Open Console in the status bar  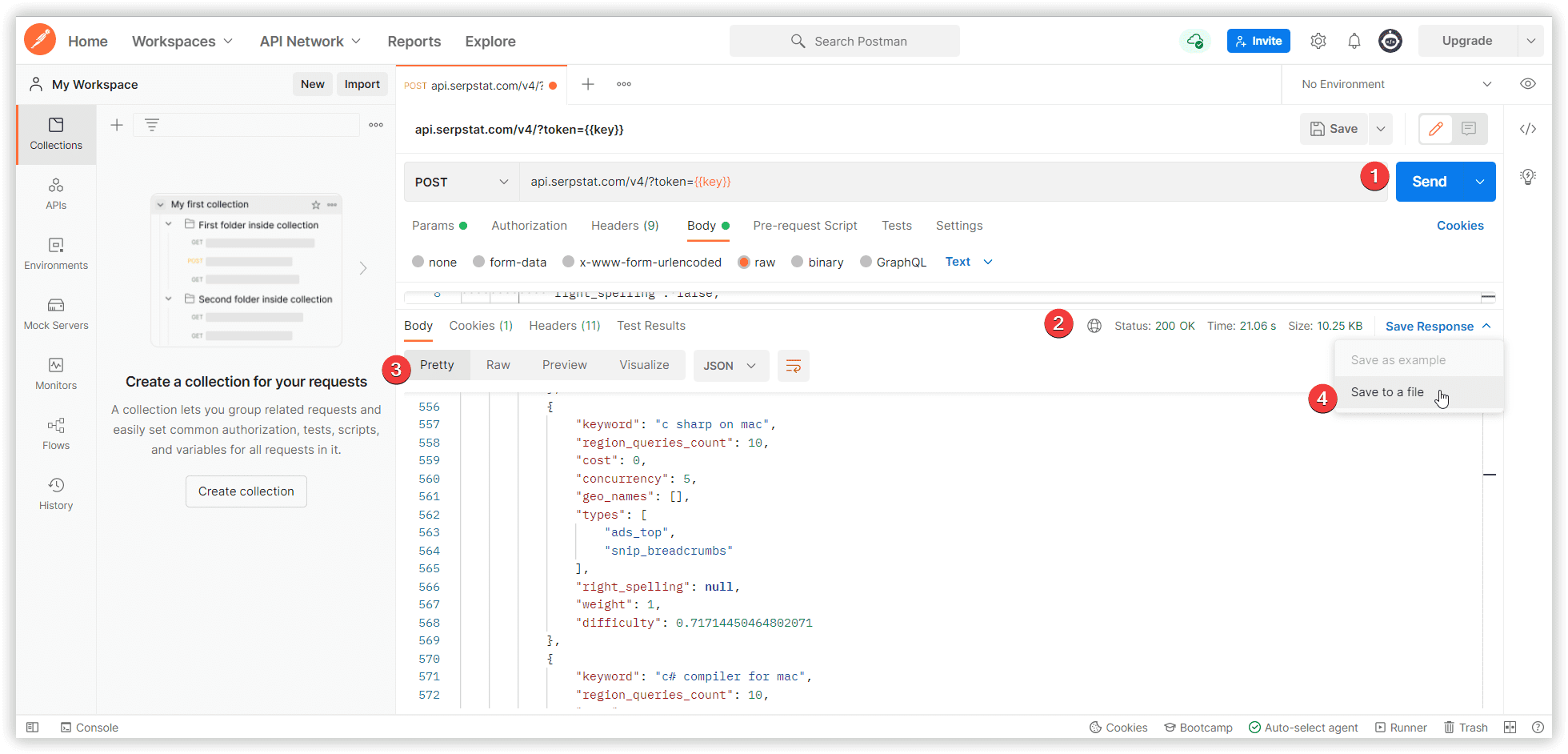[90, 728]
